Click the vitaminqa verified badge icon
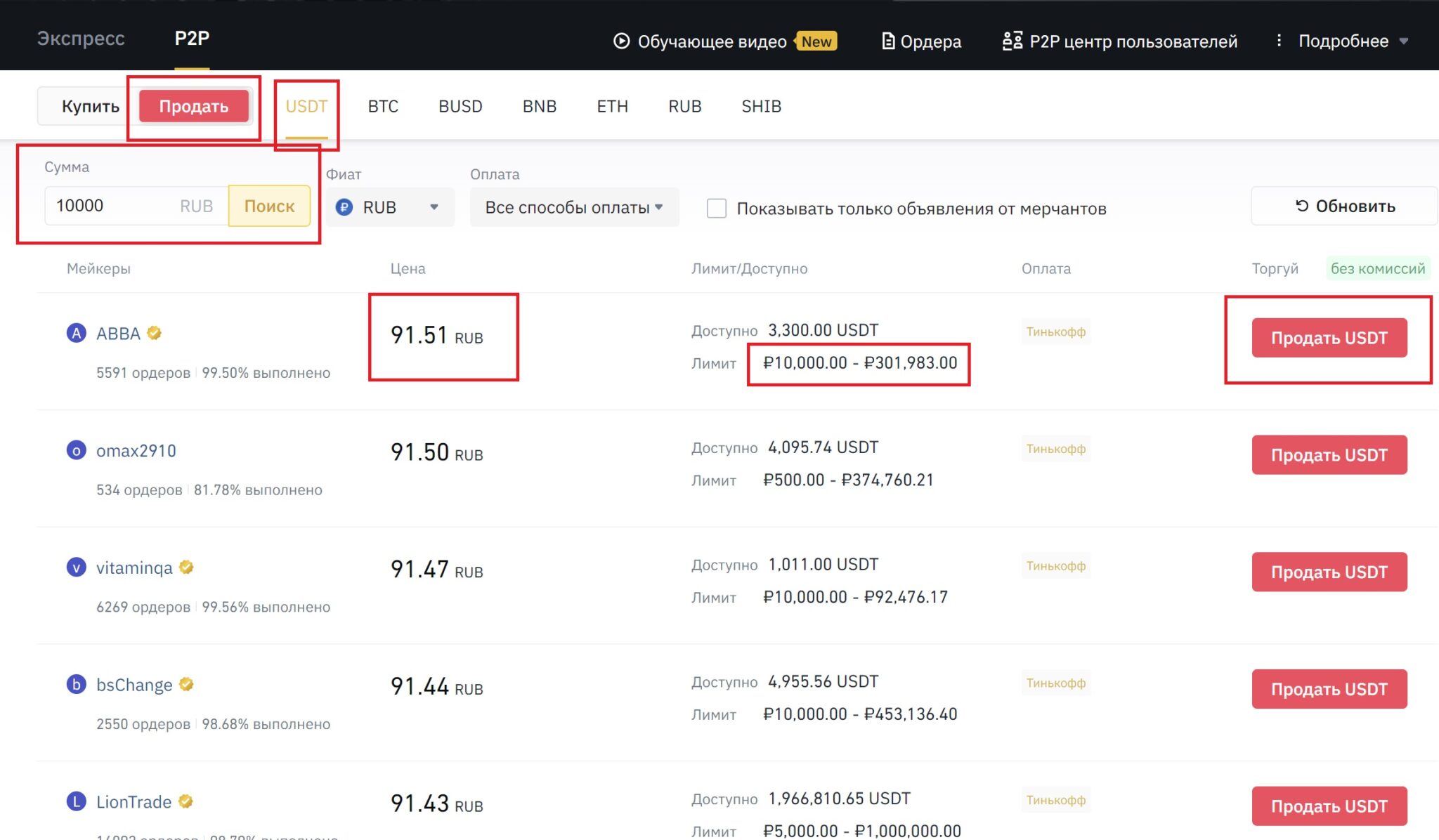Viewport: 1439px width, 840px height. 186,567
